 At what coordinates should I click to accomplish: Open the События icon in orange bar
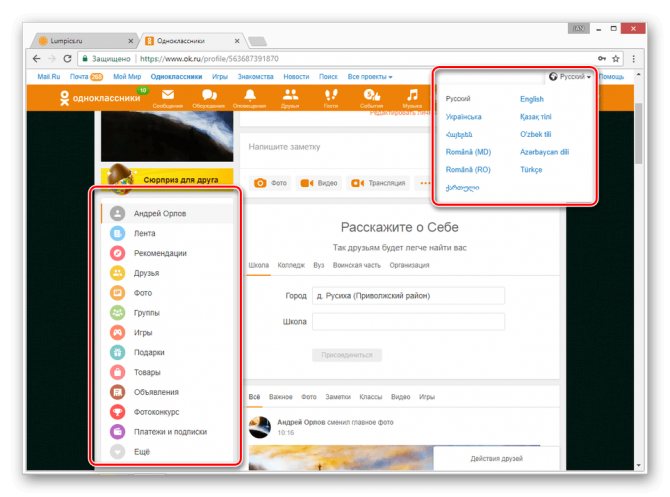[x=371, y=95]
